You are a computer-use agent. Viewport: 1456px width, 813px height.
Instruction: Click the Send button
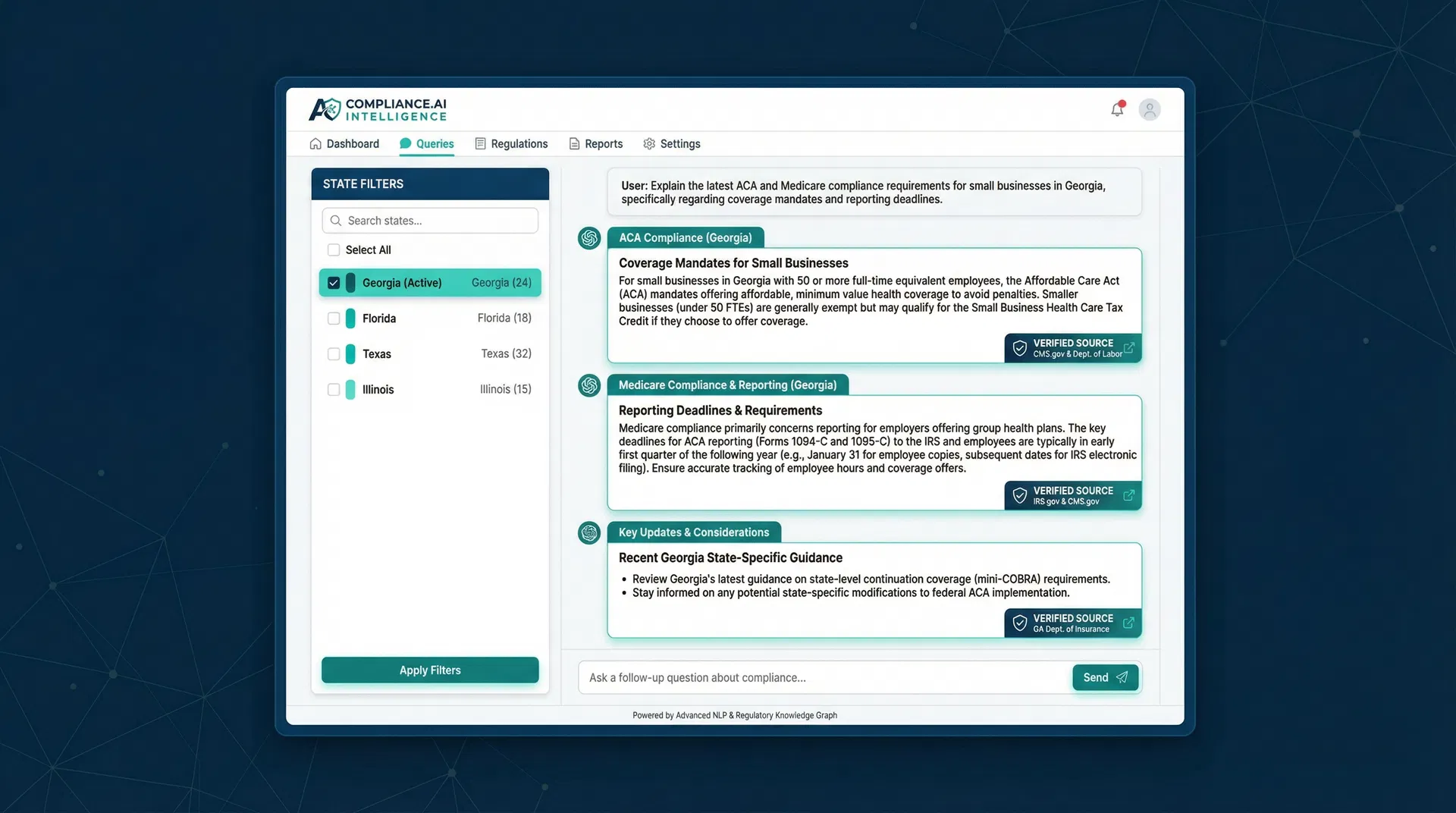pyautogui.click(x=1105, y=677)
